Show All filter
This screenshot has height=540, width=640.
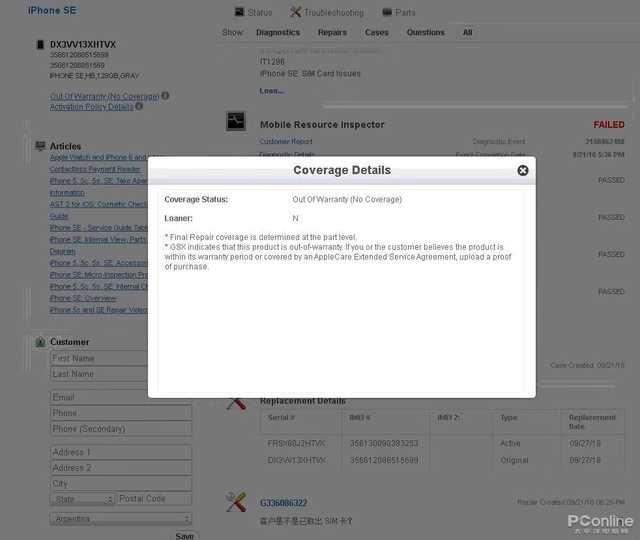(467, 33)
